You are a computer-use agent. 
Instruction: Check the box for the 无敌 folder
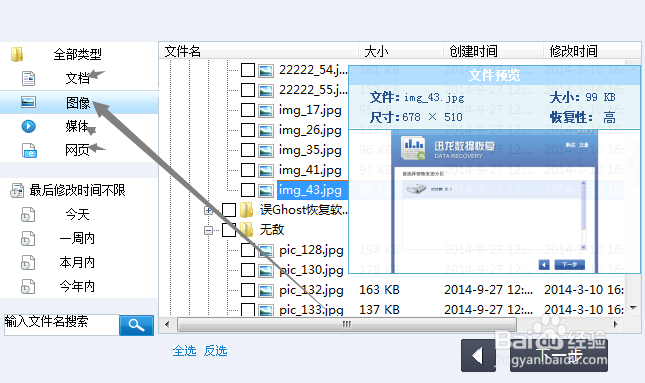tap(229, 230)
